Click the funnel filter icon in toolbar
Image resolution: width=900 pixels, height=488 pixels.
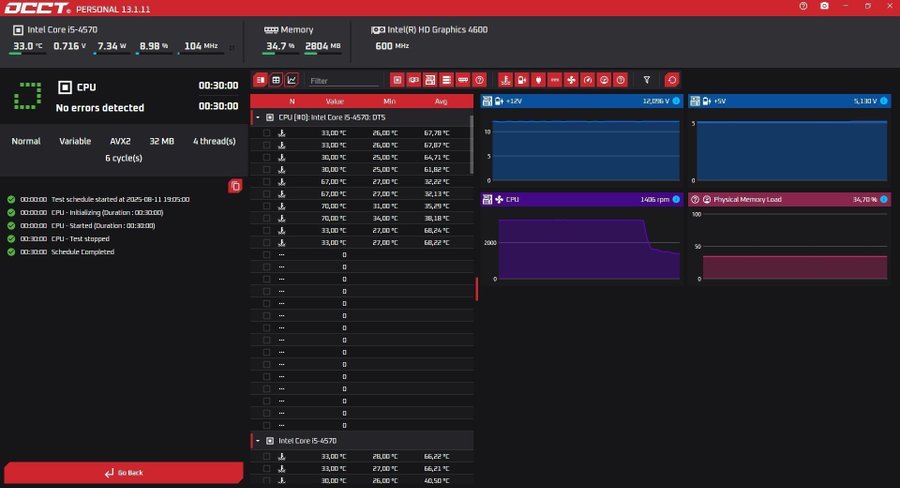pyautogui.click(x=647, y=80)
